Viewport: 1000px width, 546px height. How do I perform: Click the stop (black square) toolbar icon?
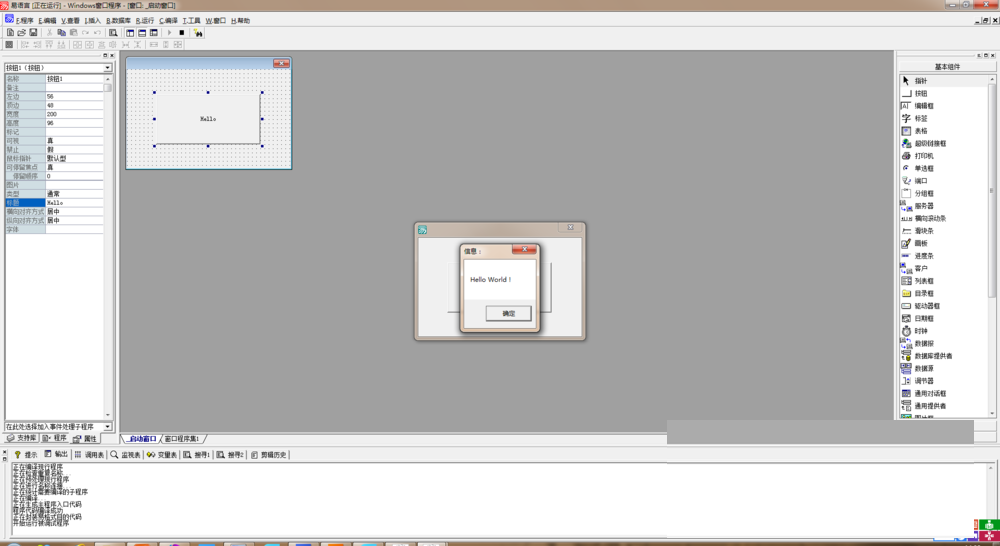182,33
